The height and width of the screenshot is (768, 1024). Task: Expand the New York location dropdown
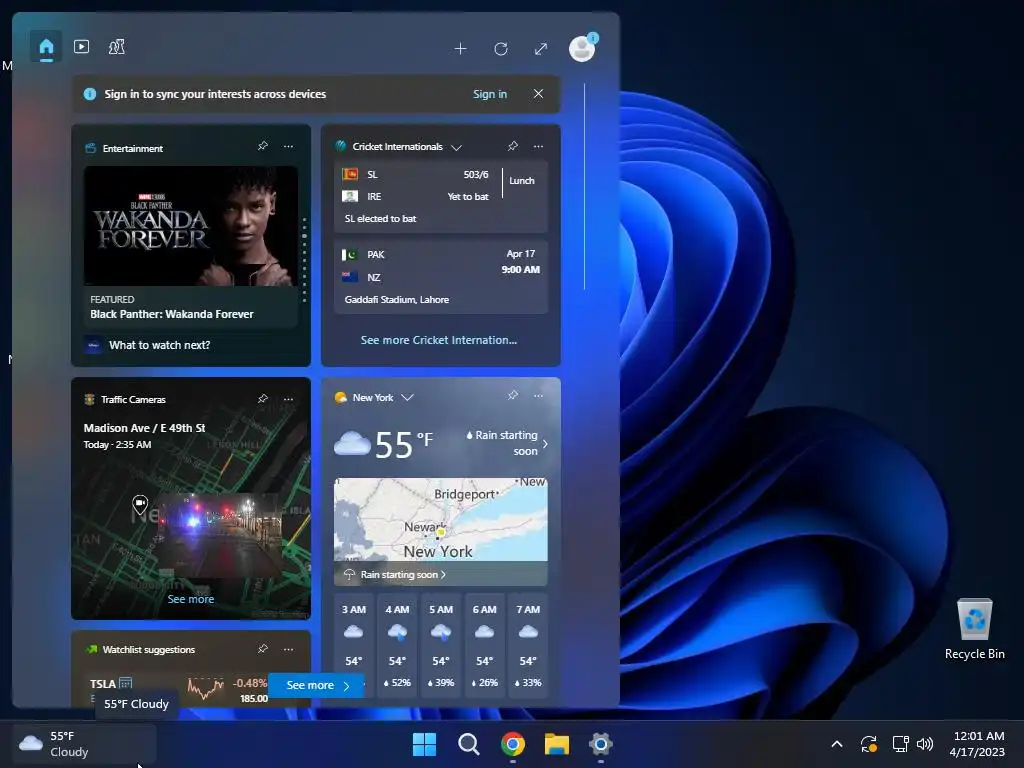[x=408, y=397]
